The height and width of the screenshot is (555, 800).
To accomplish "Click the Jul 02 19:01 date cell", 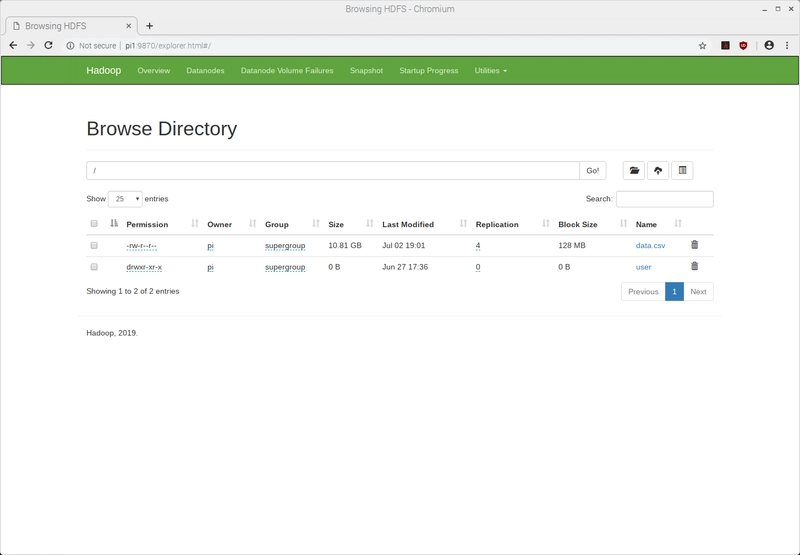I will coord(404,245).
